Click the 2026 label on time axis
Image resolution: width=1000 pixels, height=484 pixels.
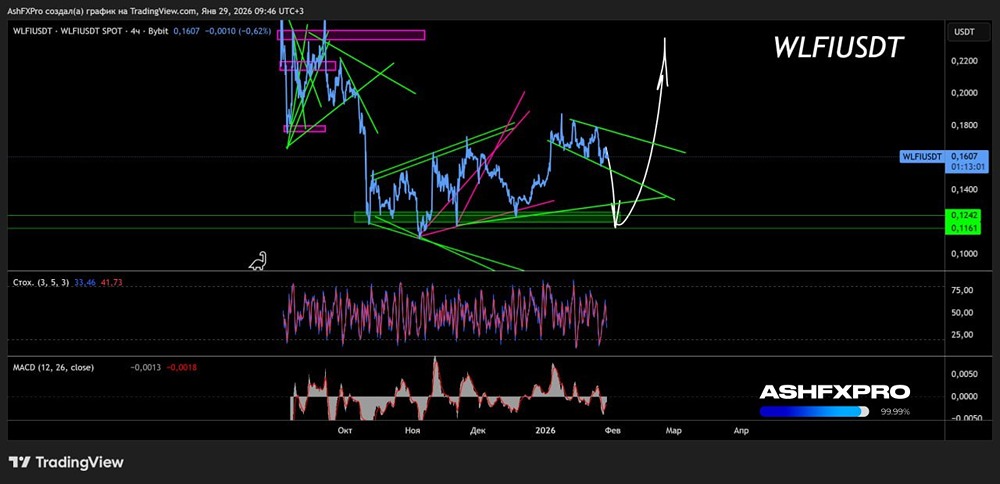(545, 430)
